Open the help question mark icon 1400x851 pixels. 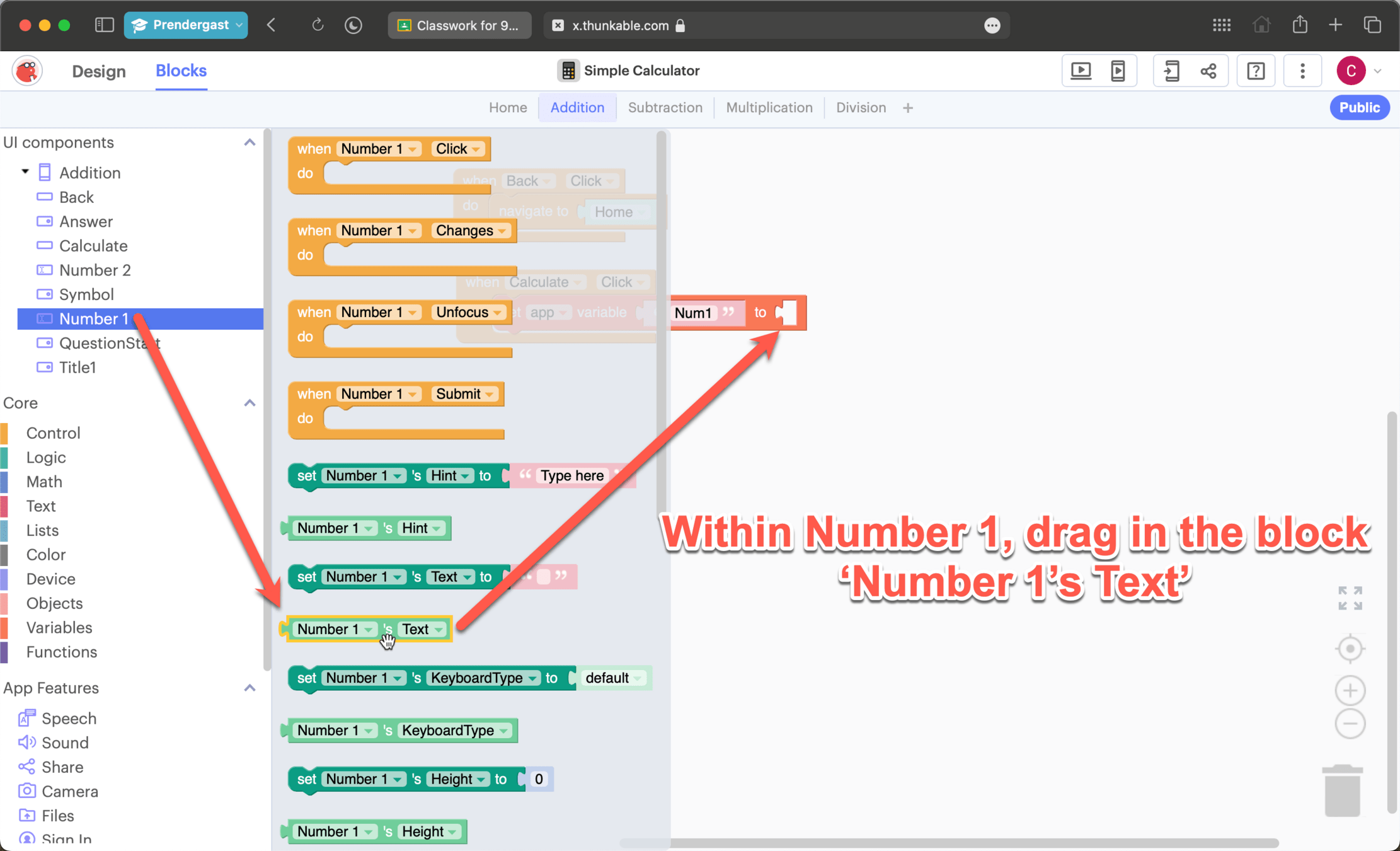pyautogui.click(x=1255, y=71)
